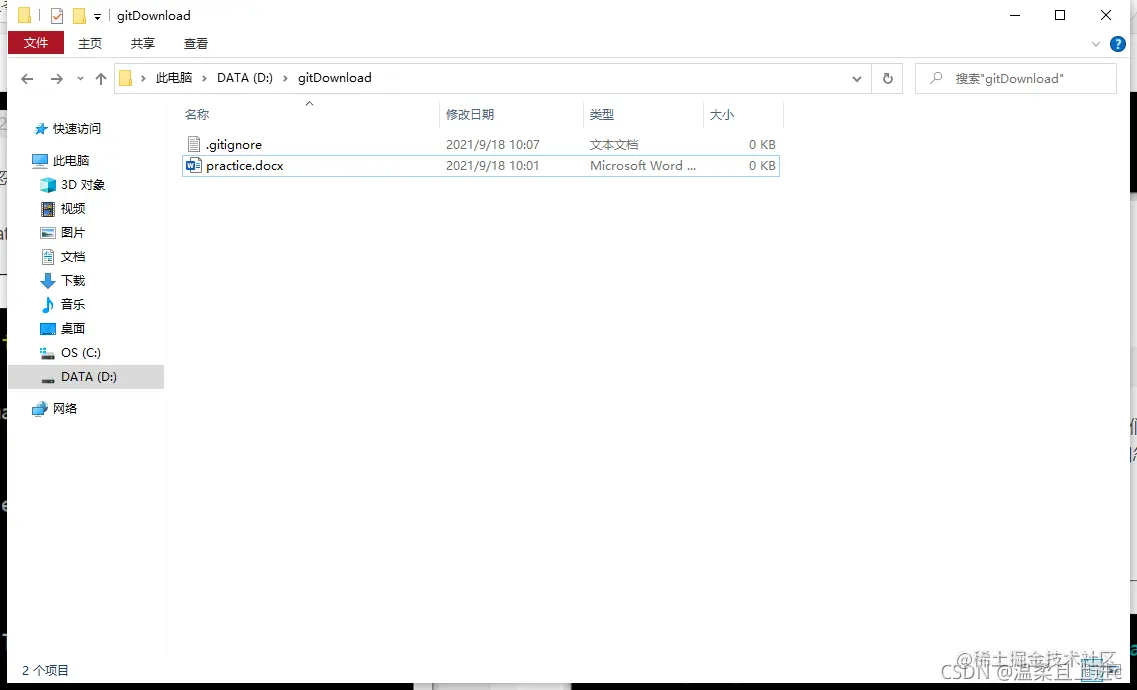The width and height of the screenshot is (1137, 690).
Task: Switch to the 主页 ribbon tab
Action: point(90,43)
